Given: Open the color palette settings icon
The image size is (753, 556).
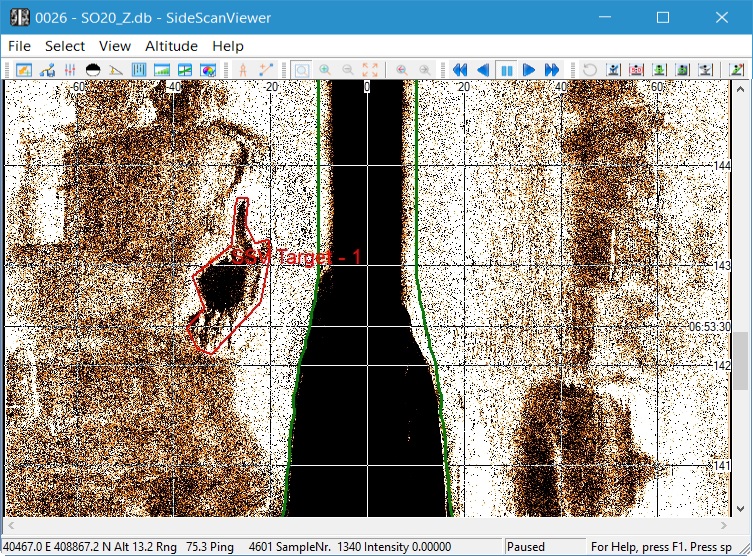Looking at the screenshot, I should click(208, 70).
